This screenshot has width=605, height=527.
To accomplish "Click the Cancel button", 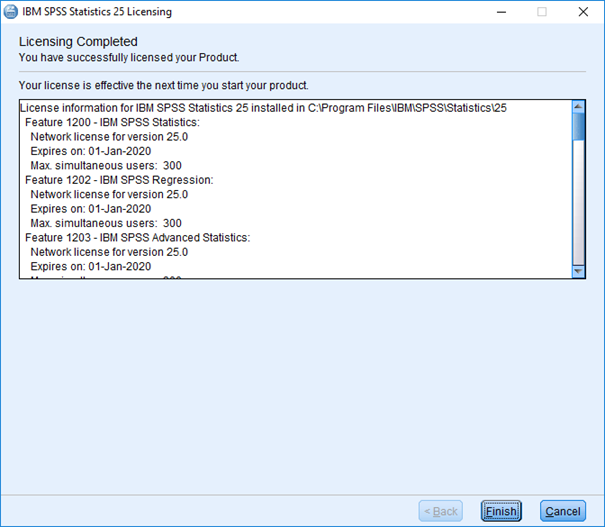I will 563,511.
